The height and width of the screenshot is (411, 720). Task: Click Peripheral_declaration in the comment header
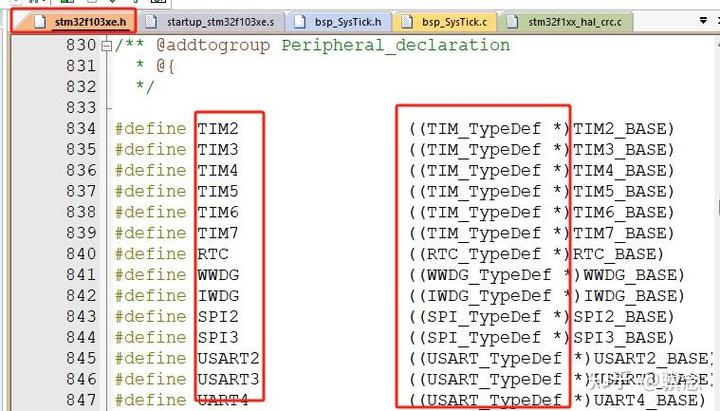tap(395, 45)
